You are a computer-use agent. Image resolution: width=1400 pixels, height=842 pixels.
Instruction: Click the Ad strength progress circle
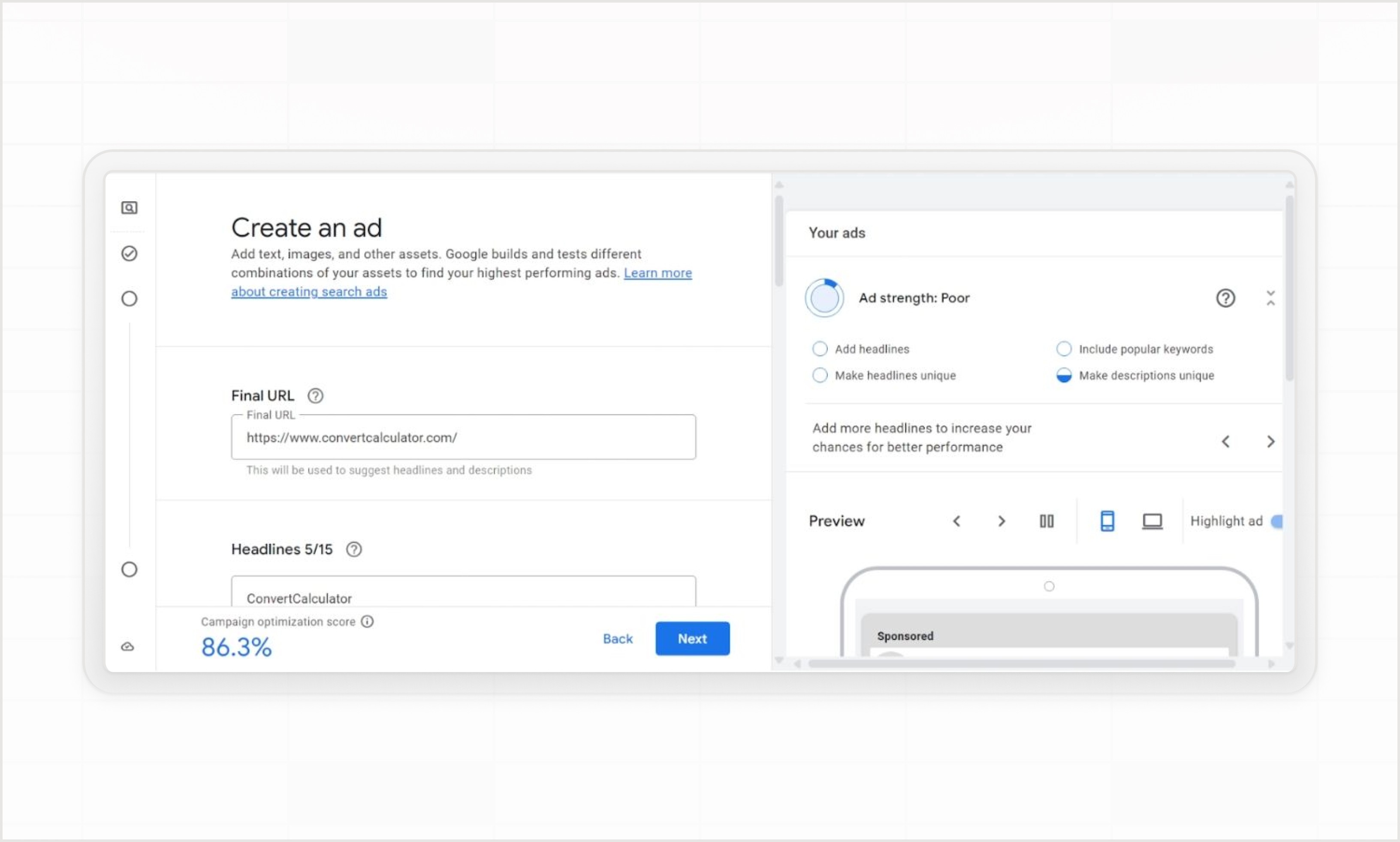(824, 298)
